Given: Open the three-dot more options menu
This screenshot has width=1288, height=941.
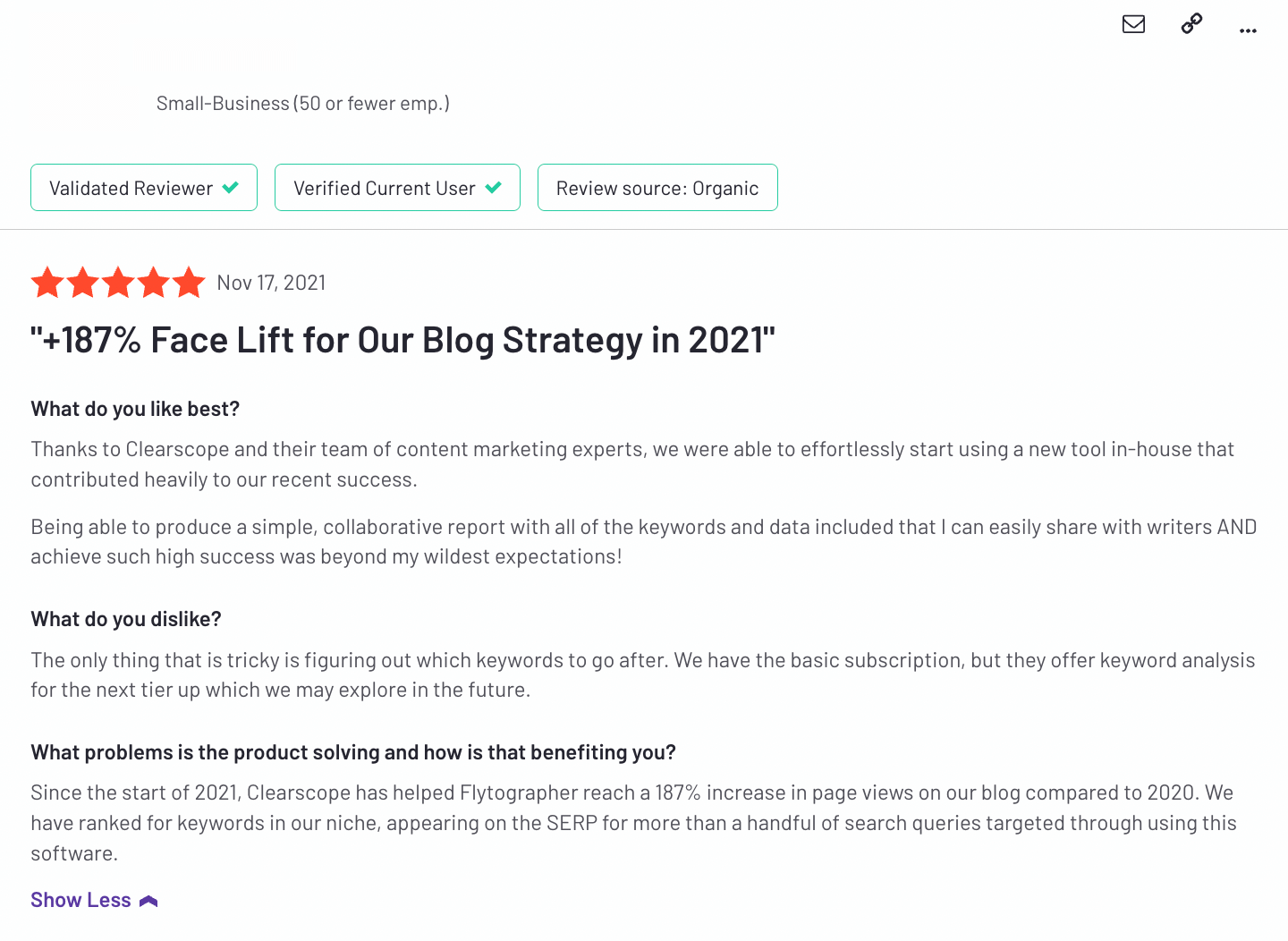Looking at the screenshot, I should (1248, 30).
